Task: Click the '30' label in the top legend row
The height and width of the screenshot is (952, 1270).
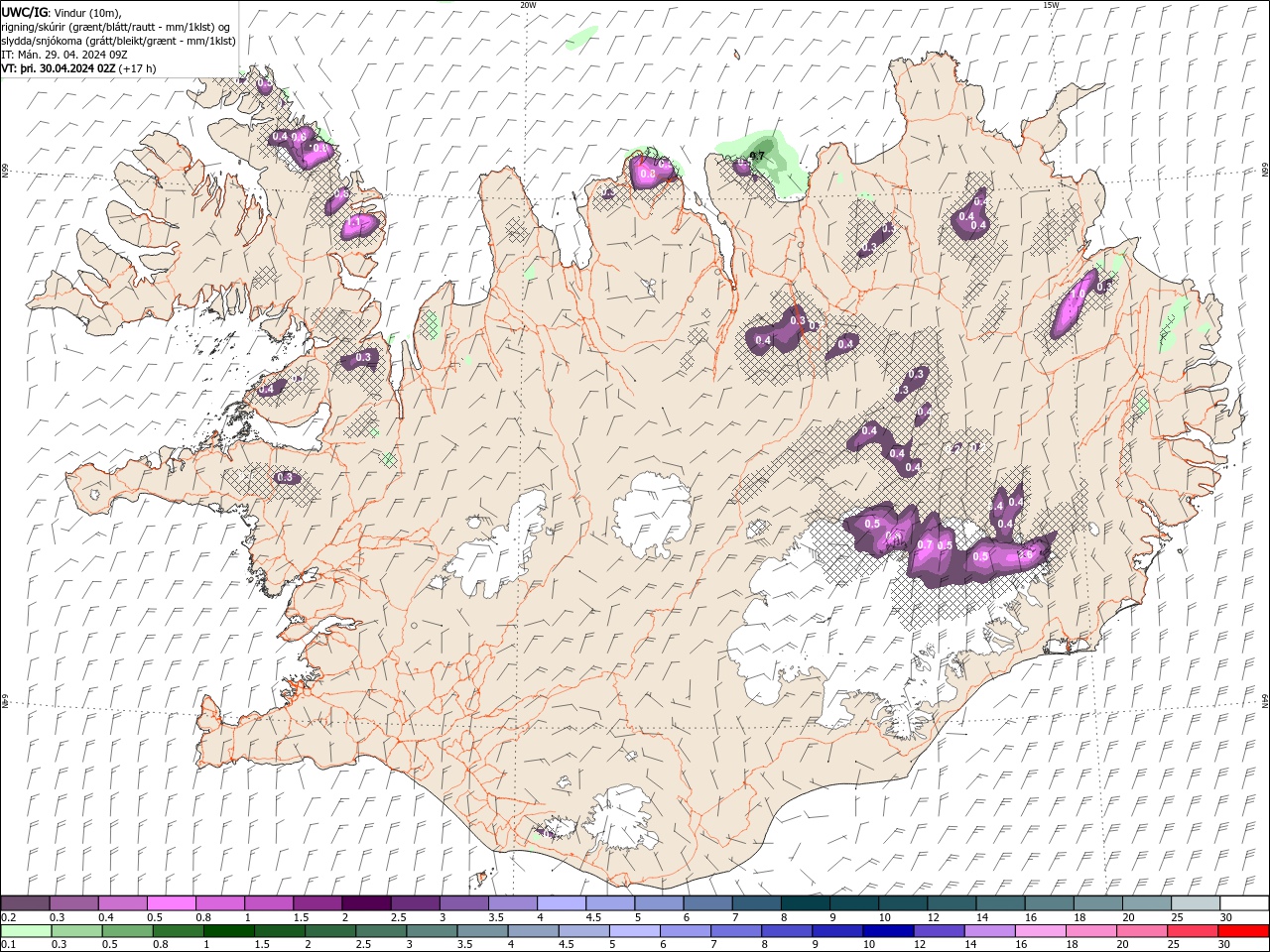Action: click(1224, 917)
